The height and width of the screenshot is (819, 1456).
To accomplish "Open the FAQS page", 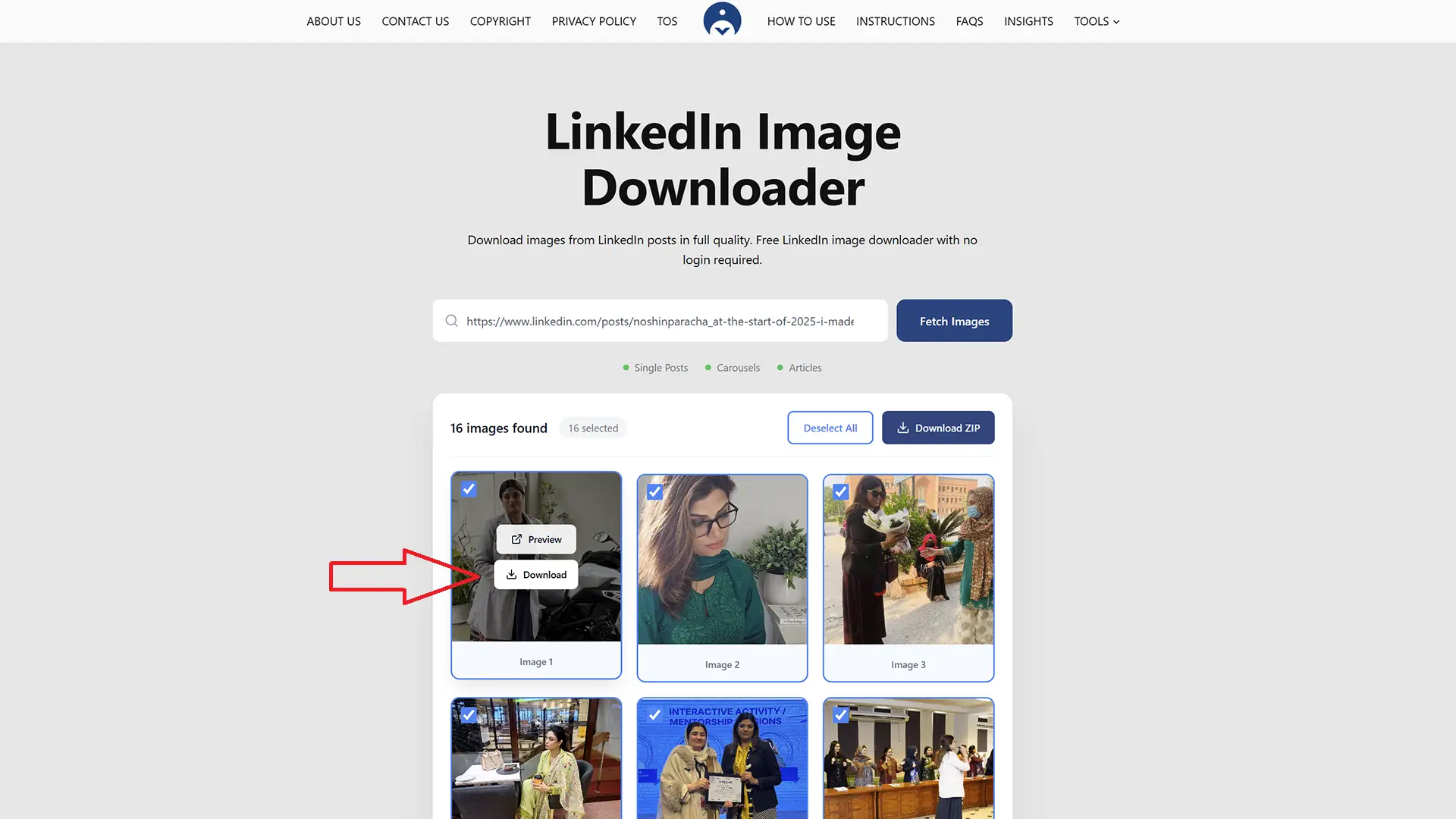I will coord(970,21).
